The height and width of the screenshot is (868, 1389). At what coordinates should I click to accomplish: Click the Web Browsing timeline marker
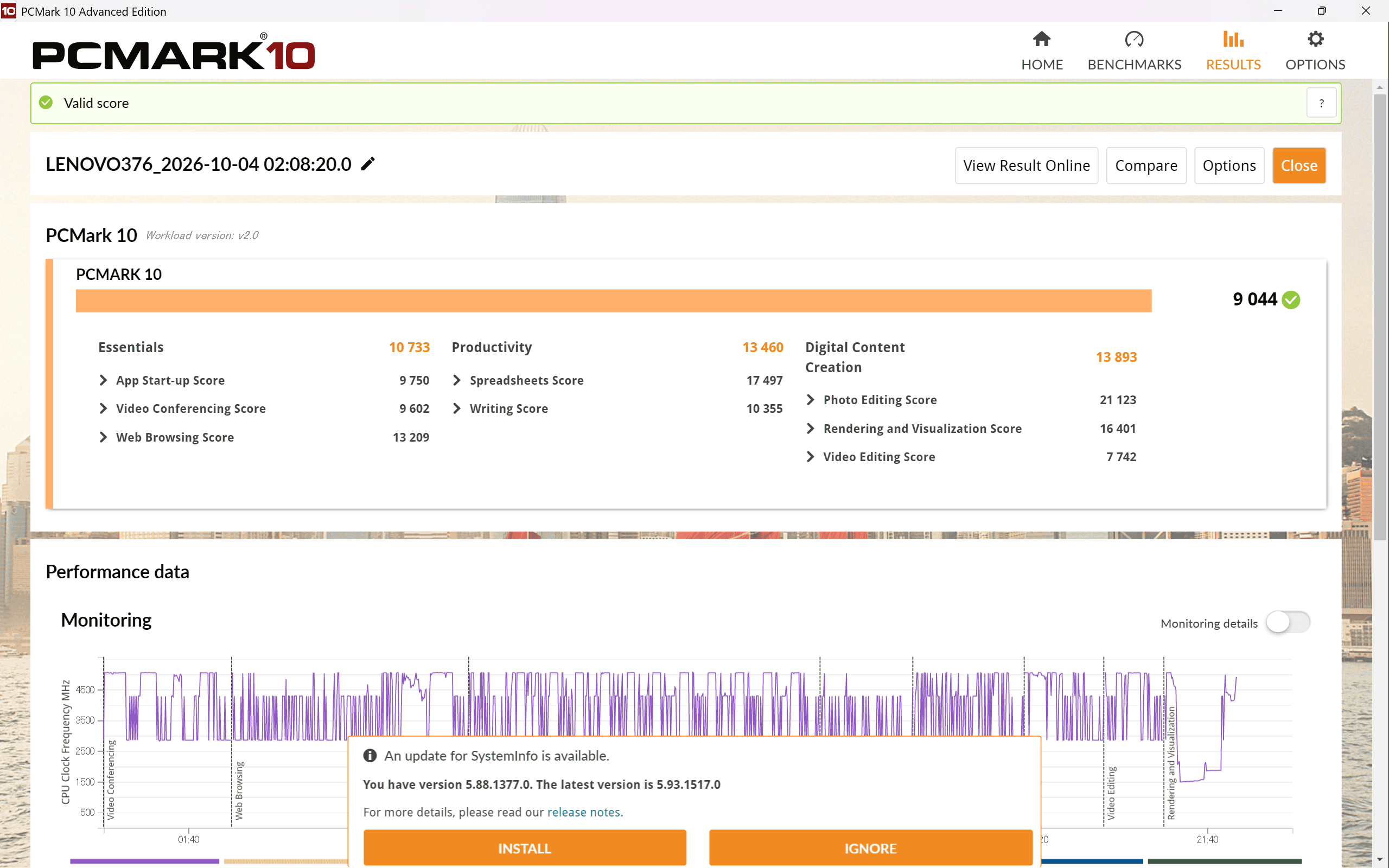pyautogui.click(x=239, y=790)
